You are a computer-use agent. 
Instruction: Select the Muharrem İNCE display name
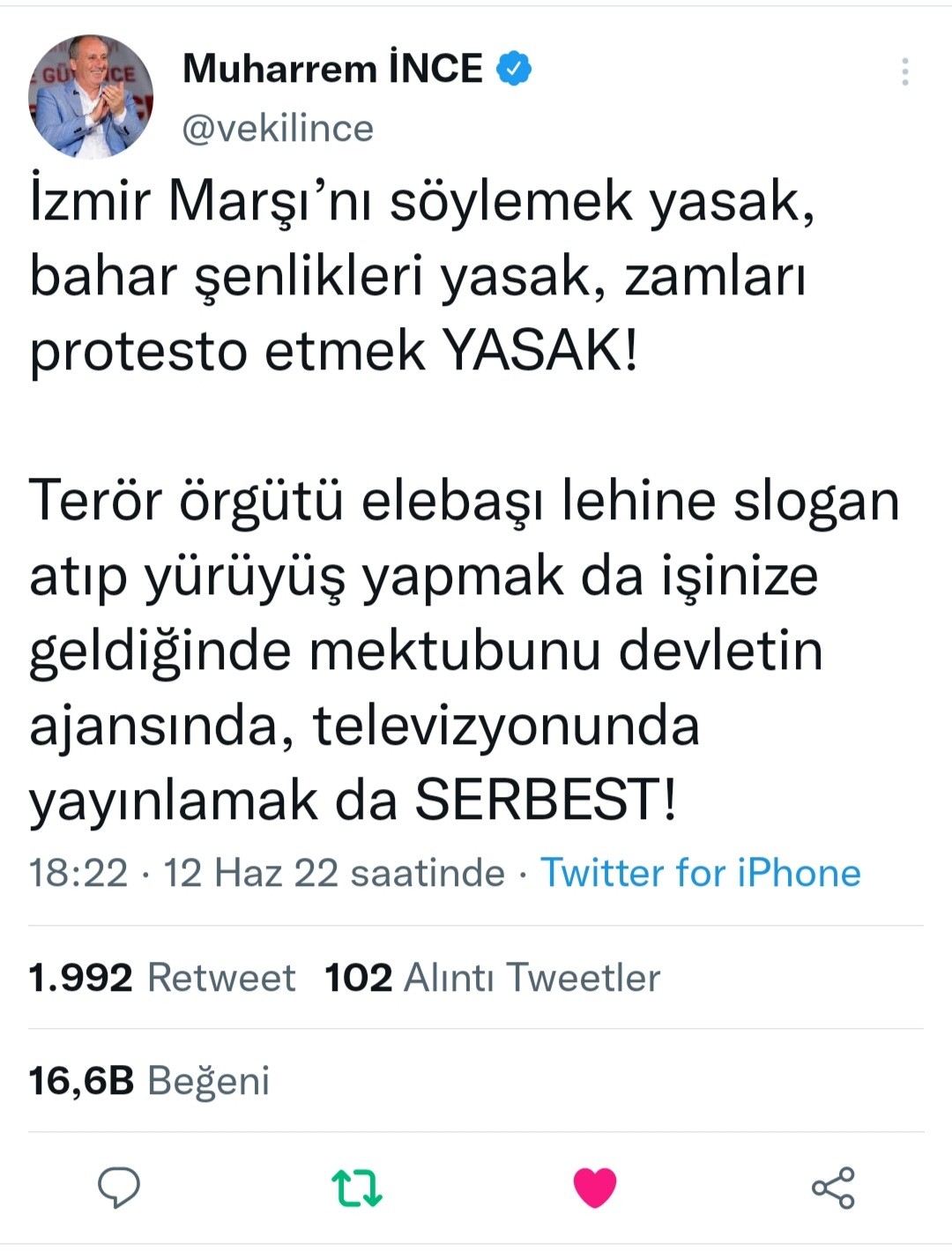click(x=332, y=69)
